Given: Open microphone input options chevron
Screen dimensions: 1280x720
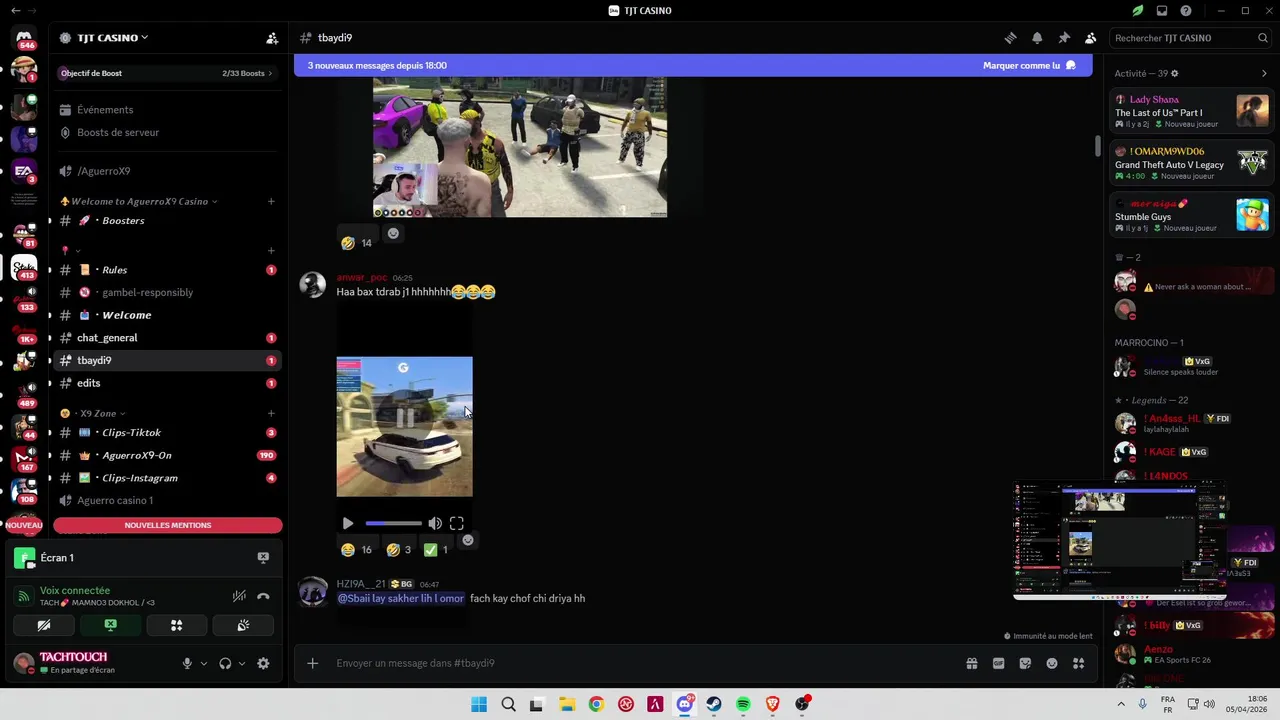Looking at the screenshot, I should [x=204, y=663].
